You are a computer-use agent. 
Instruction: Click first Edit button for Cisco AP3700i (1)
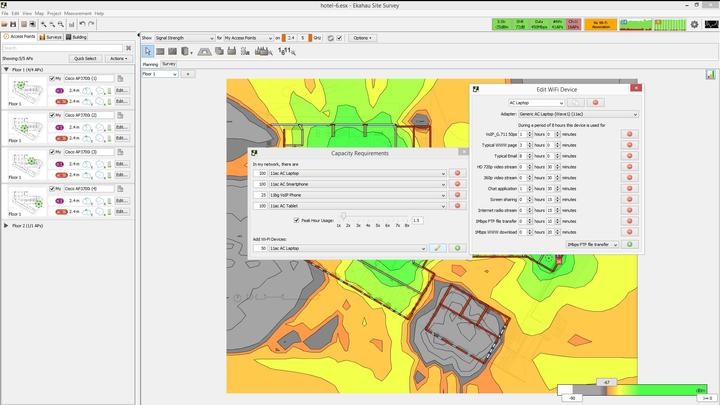coord(121,90)
